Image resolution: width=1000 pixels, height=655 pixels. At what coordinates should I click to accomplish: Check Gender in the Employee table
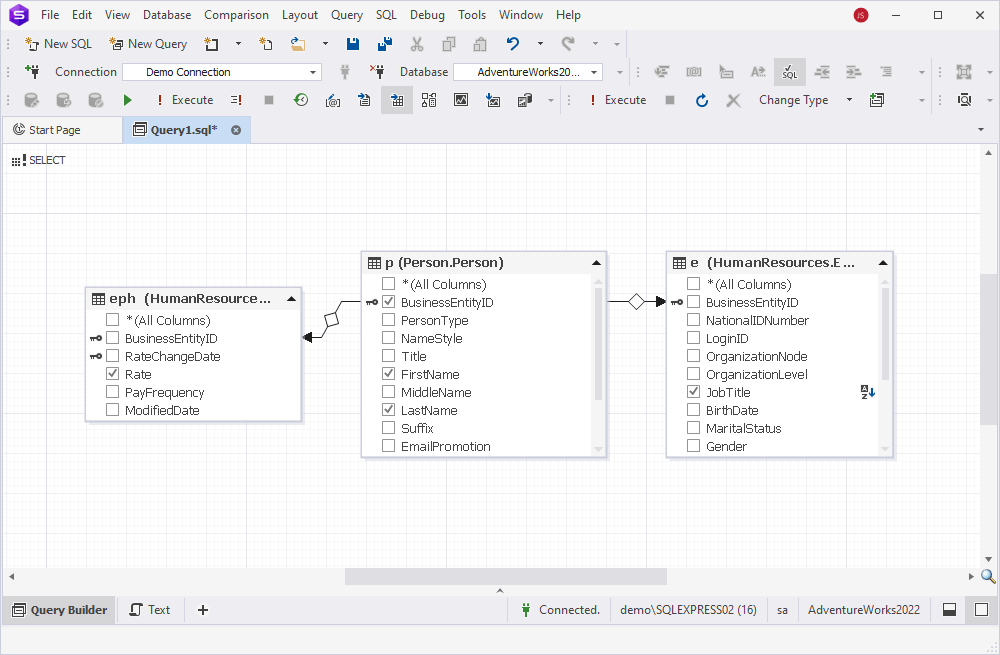pos(694,446)
